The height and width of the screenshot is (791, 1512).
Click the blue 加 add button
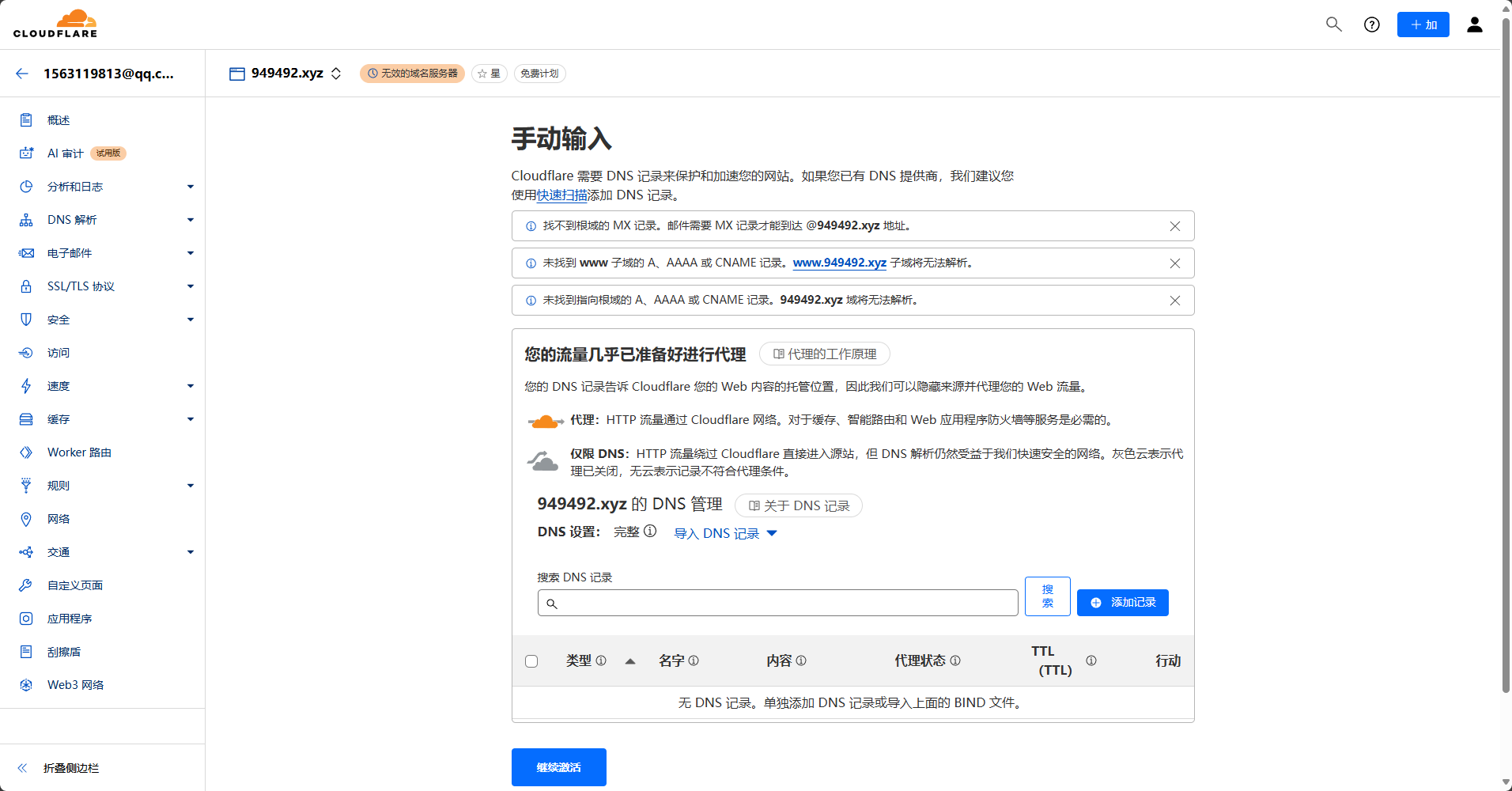[x=1423, y=25]
